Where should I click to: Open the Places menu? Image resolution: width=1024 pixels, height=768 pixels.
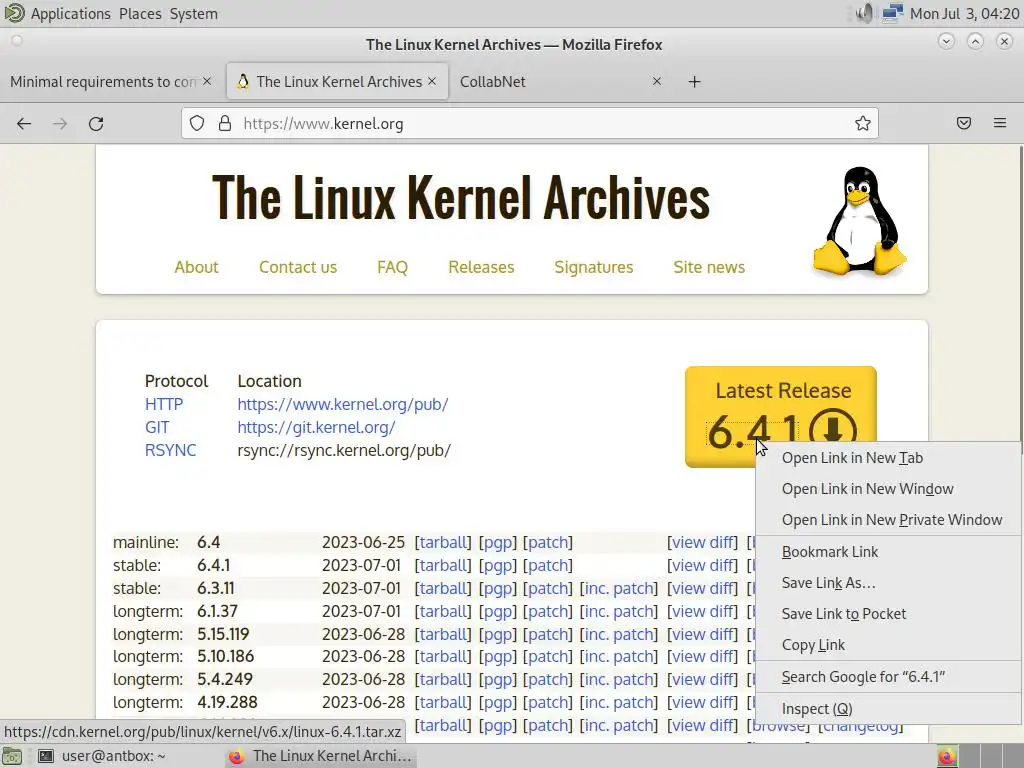(140, 14)
